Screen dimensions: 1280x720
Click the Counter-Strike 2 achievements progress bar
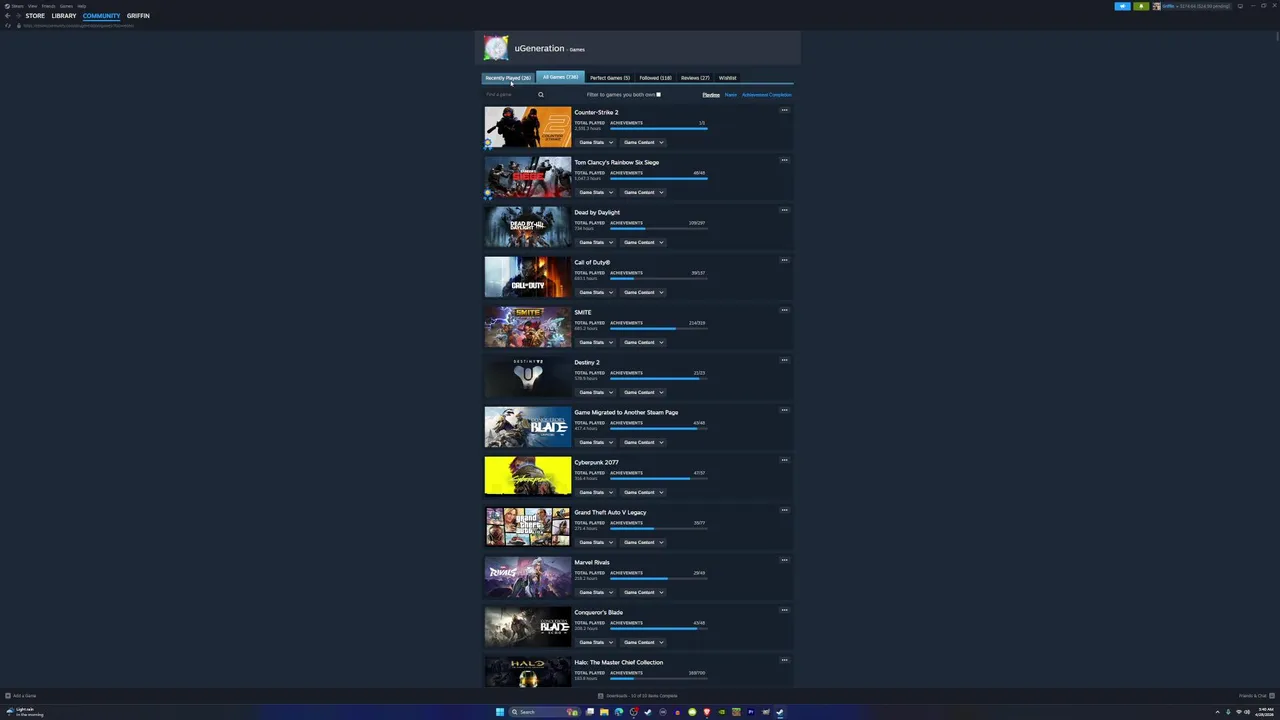click(659, 129)
